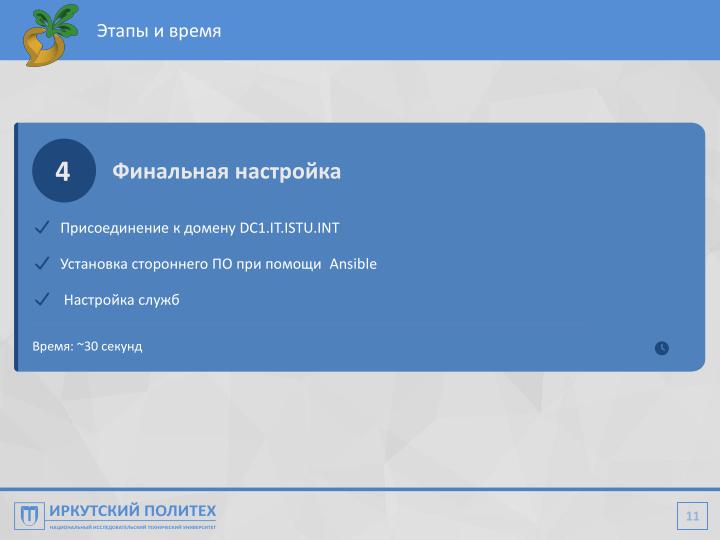Select the phrase "Установка стороннего ПО"

click(141, 264)
